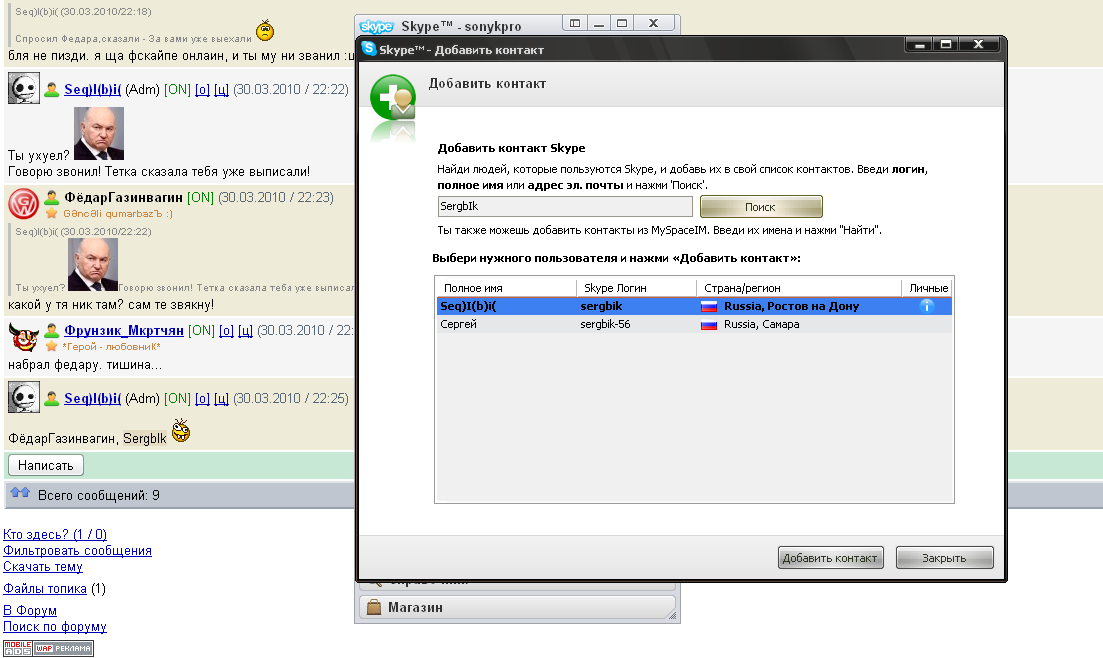Viewport: 1103px width, 658px height.
Task: Click the Russian flag in the Ростов на Дону row
Action: tap(708, 306)
